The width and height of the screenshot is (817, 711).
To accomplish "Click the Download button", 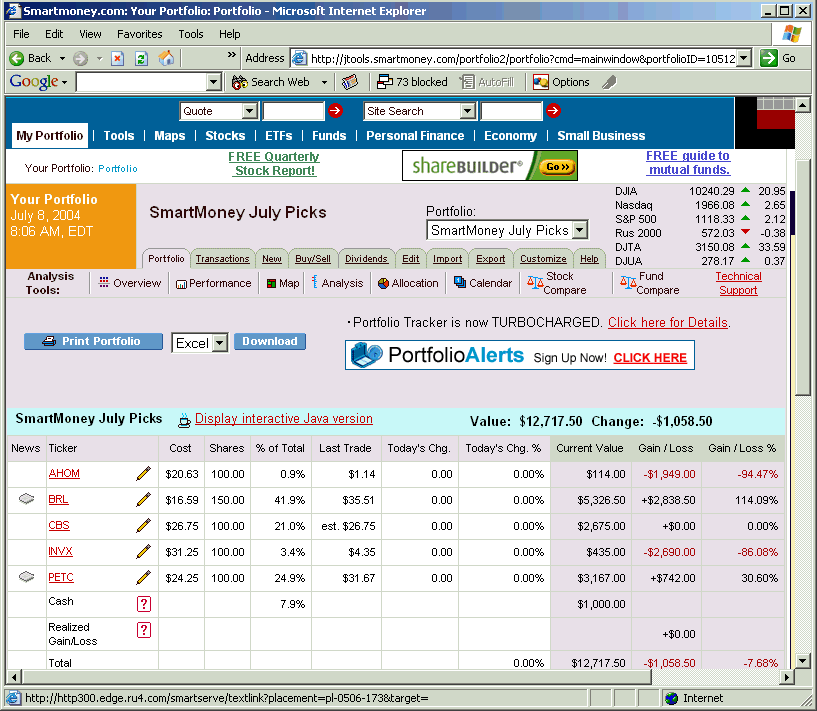I will coord(270,341).
